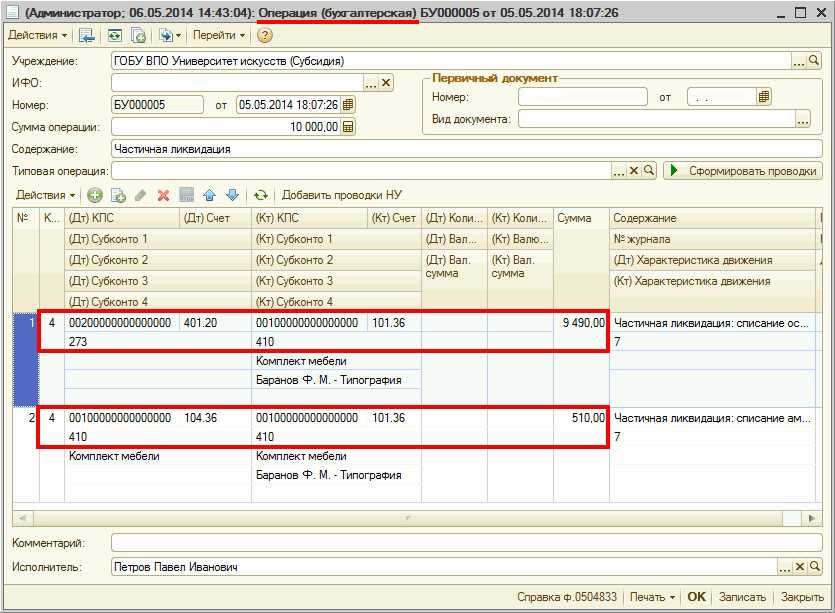The width and height of the screenshot is (835, 613).
Task: Move row down with the arrow
Action: pos(232,196)
